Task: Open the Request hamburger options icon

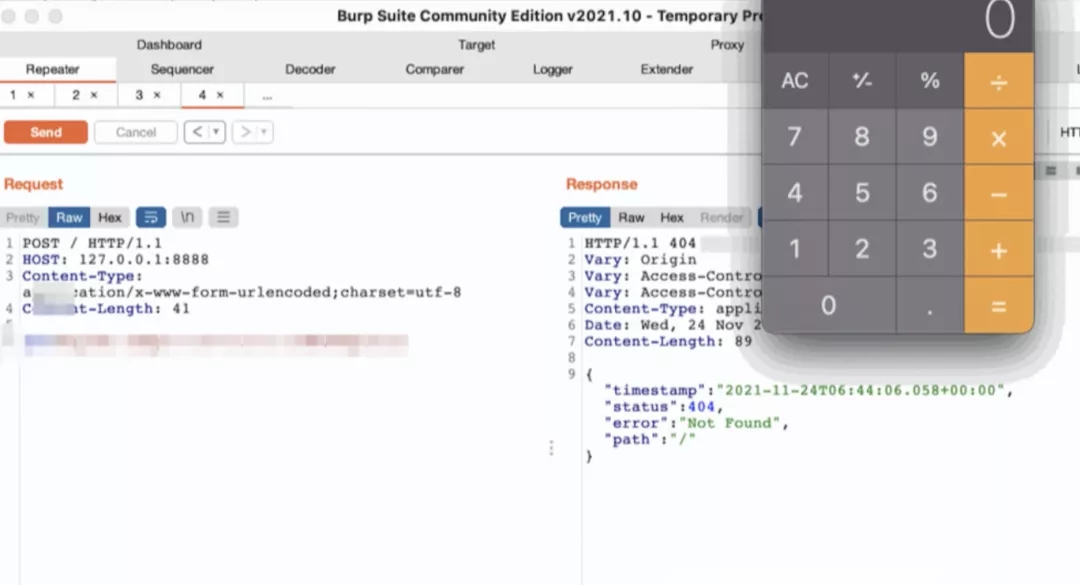Action: tap(223, 217)
